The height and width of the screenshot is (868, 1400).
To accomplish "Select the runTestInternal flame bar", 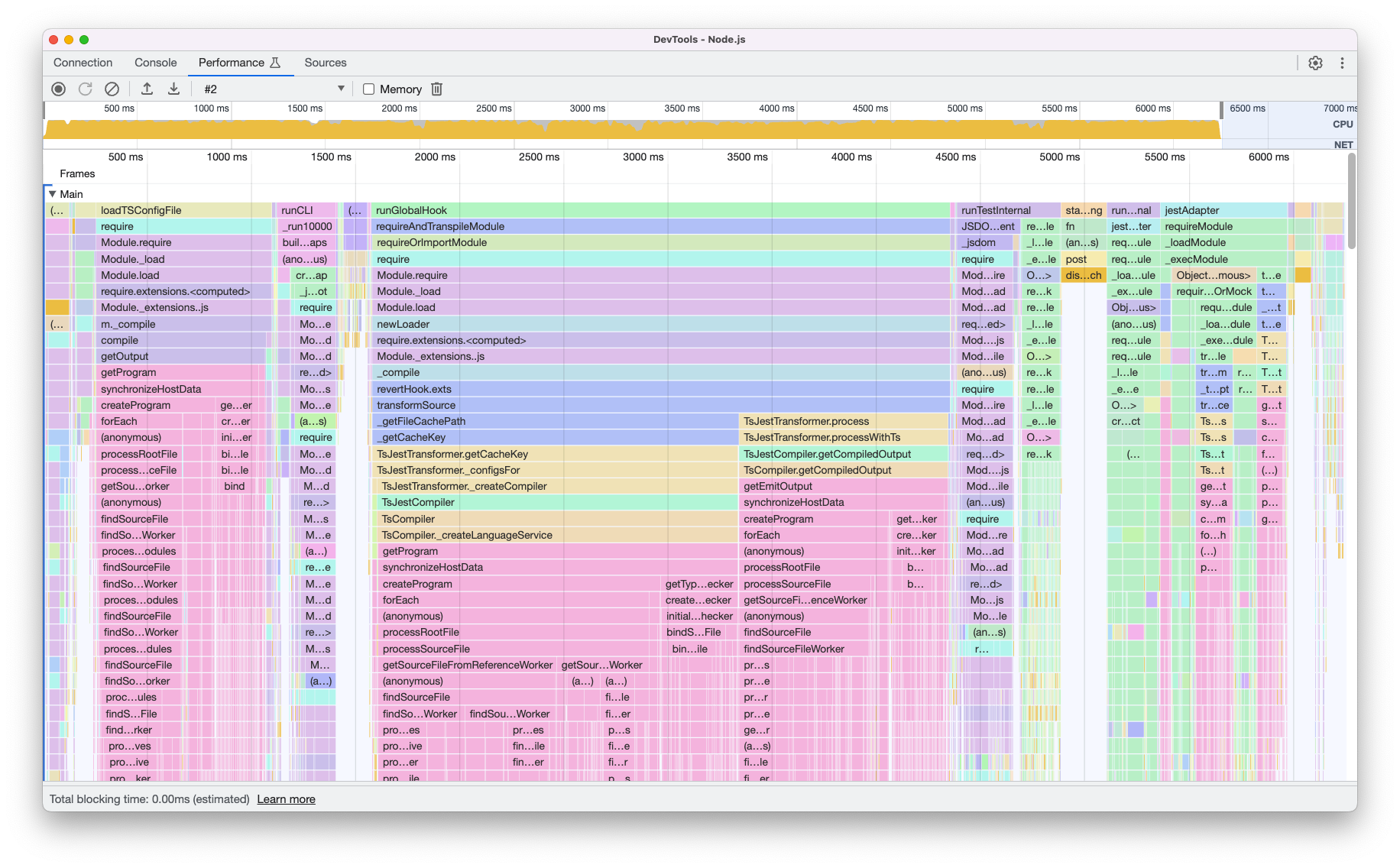I will click(1008, 210).
